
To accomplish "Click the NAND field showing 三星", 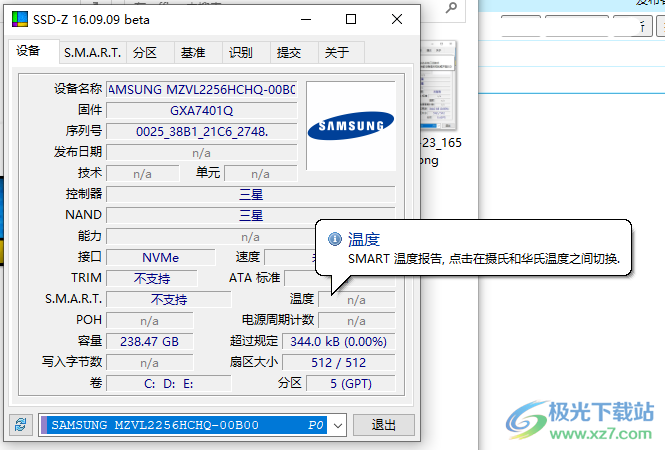I will coord(251,215).
